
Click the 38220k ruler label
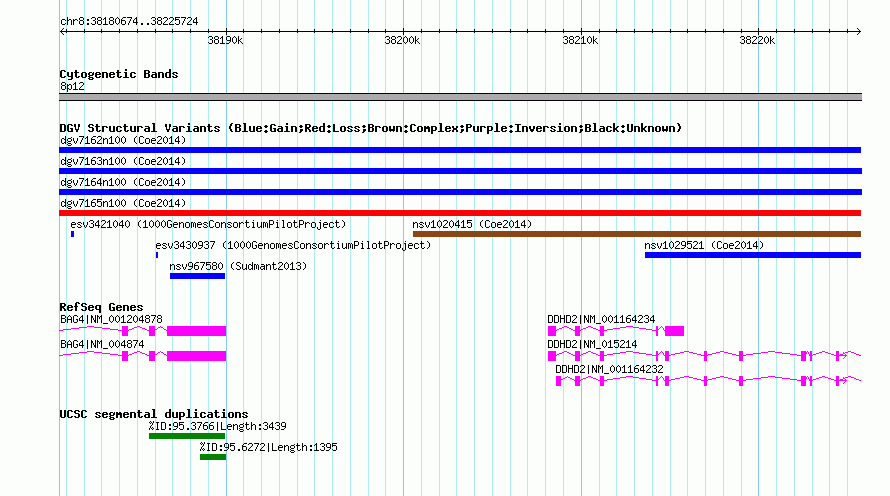pyautogui.click(x=757, y=40)
